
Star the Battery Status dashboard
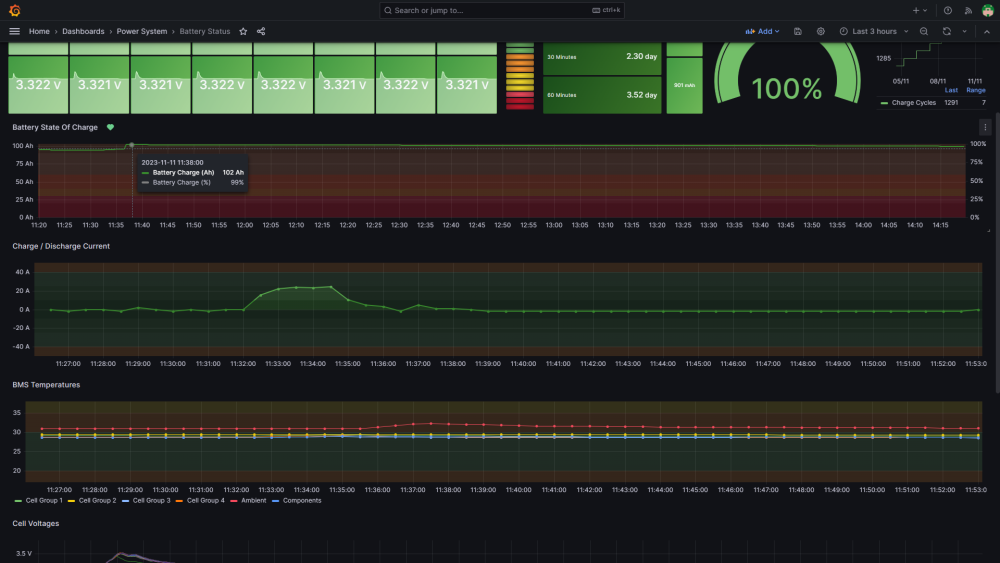point(243,31)
